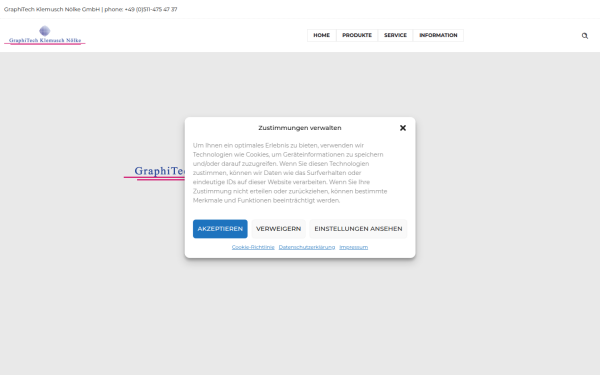
Task: Open the PRODUKTE menu item
Action: click(357, 35)
